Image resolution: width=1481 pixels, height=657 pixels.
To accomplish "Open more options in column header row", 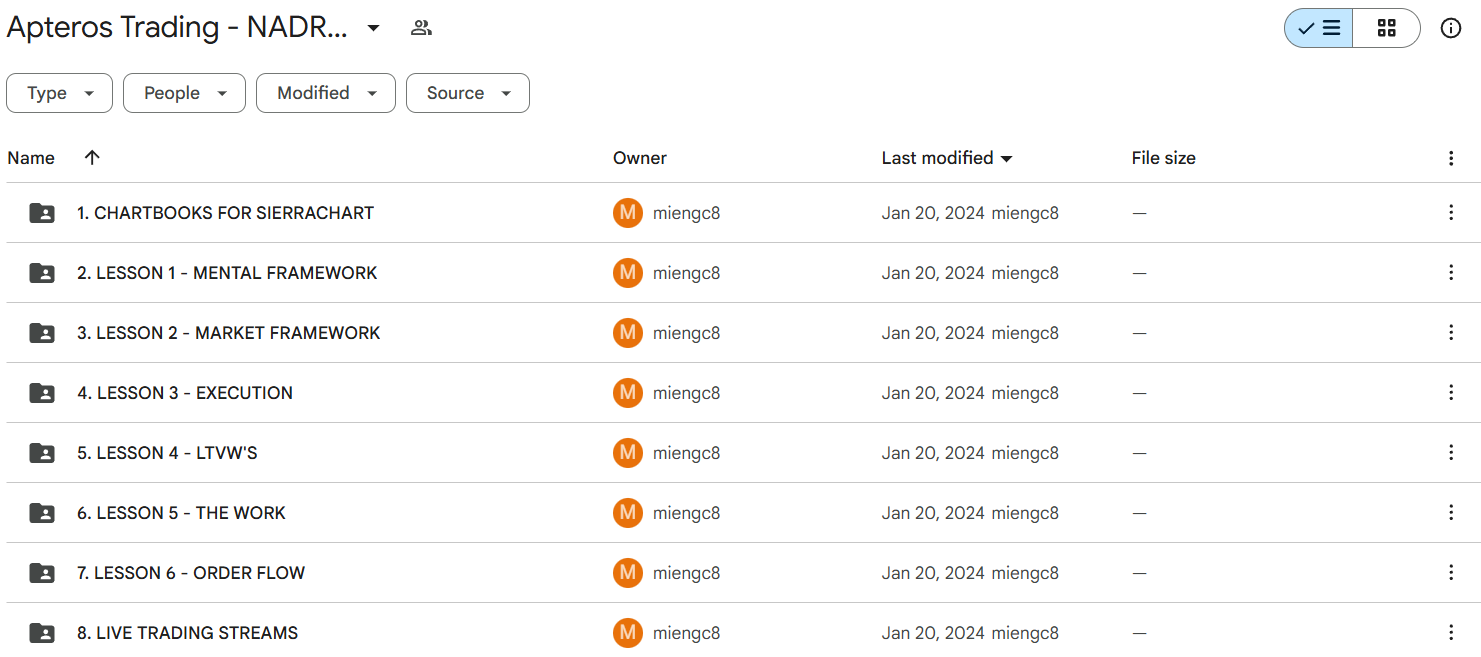I will (x=1450, y=158).
